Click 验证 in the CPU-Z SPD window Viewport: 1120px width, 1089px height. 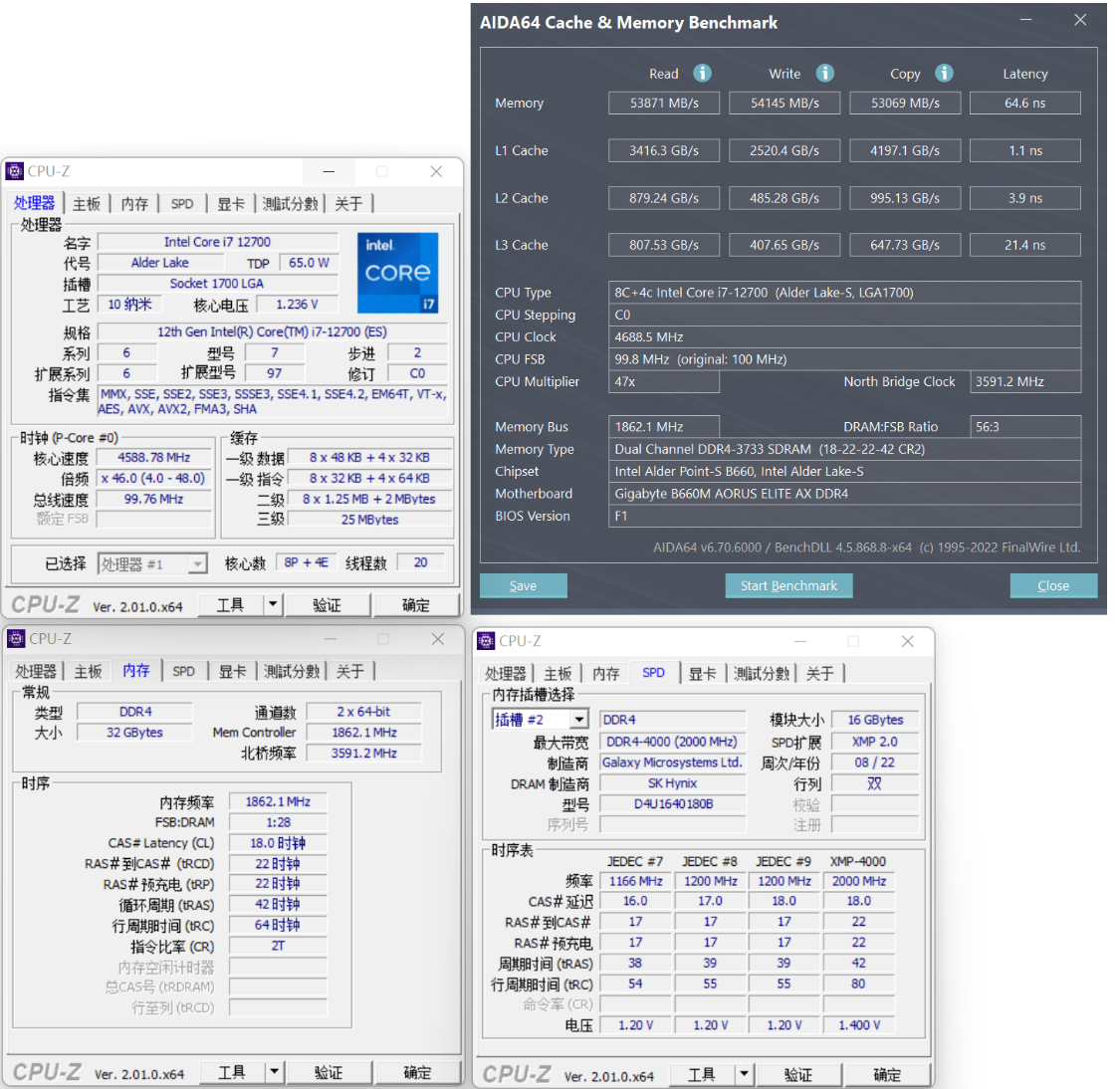pyautogui.click(x=798, y=1074)
